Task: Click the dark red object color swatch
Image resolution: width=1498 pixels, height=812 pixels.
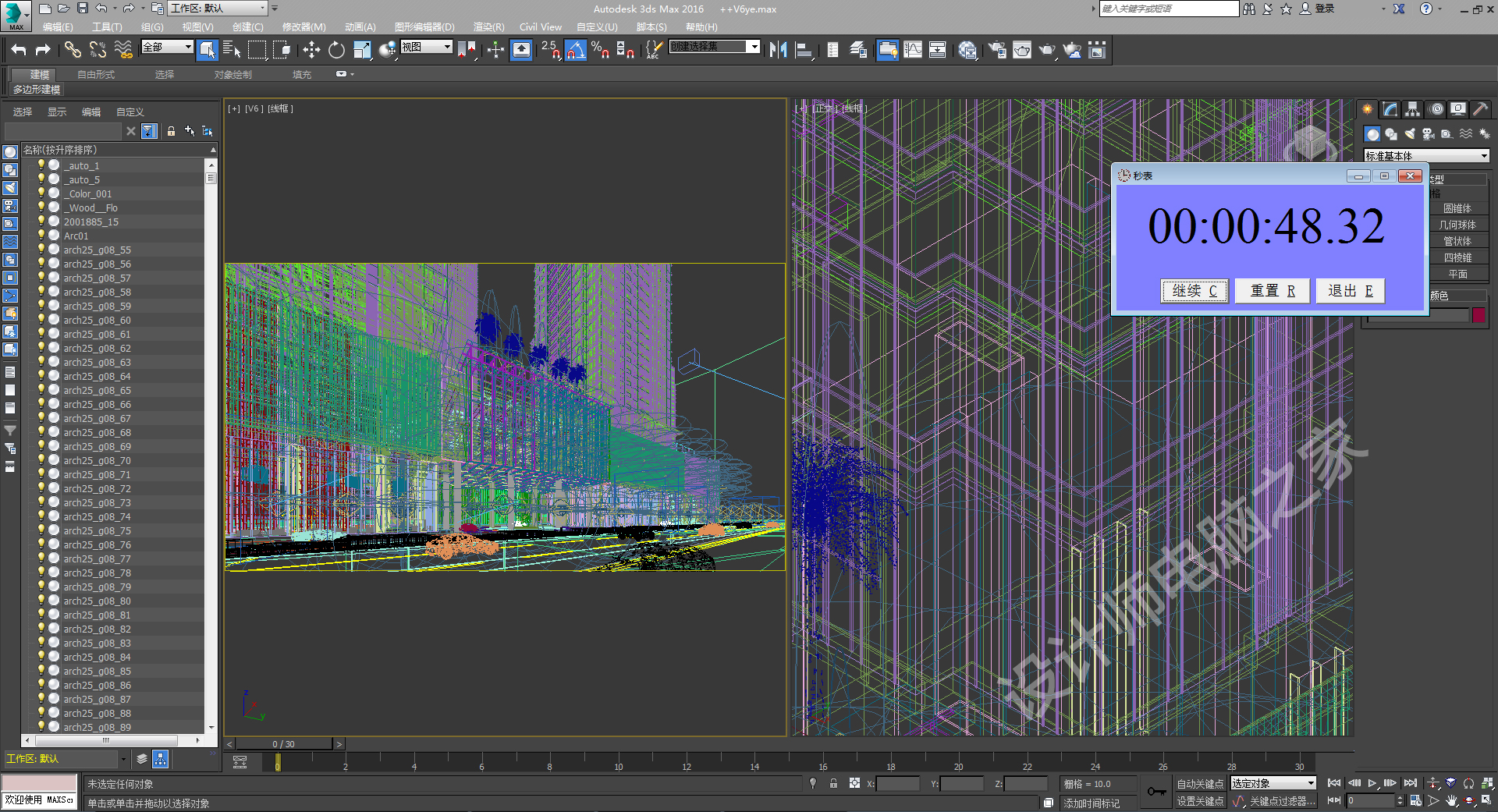Action: (x=1478, y=315)
